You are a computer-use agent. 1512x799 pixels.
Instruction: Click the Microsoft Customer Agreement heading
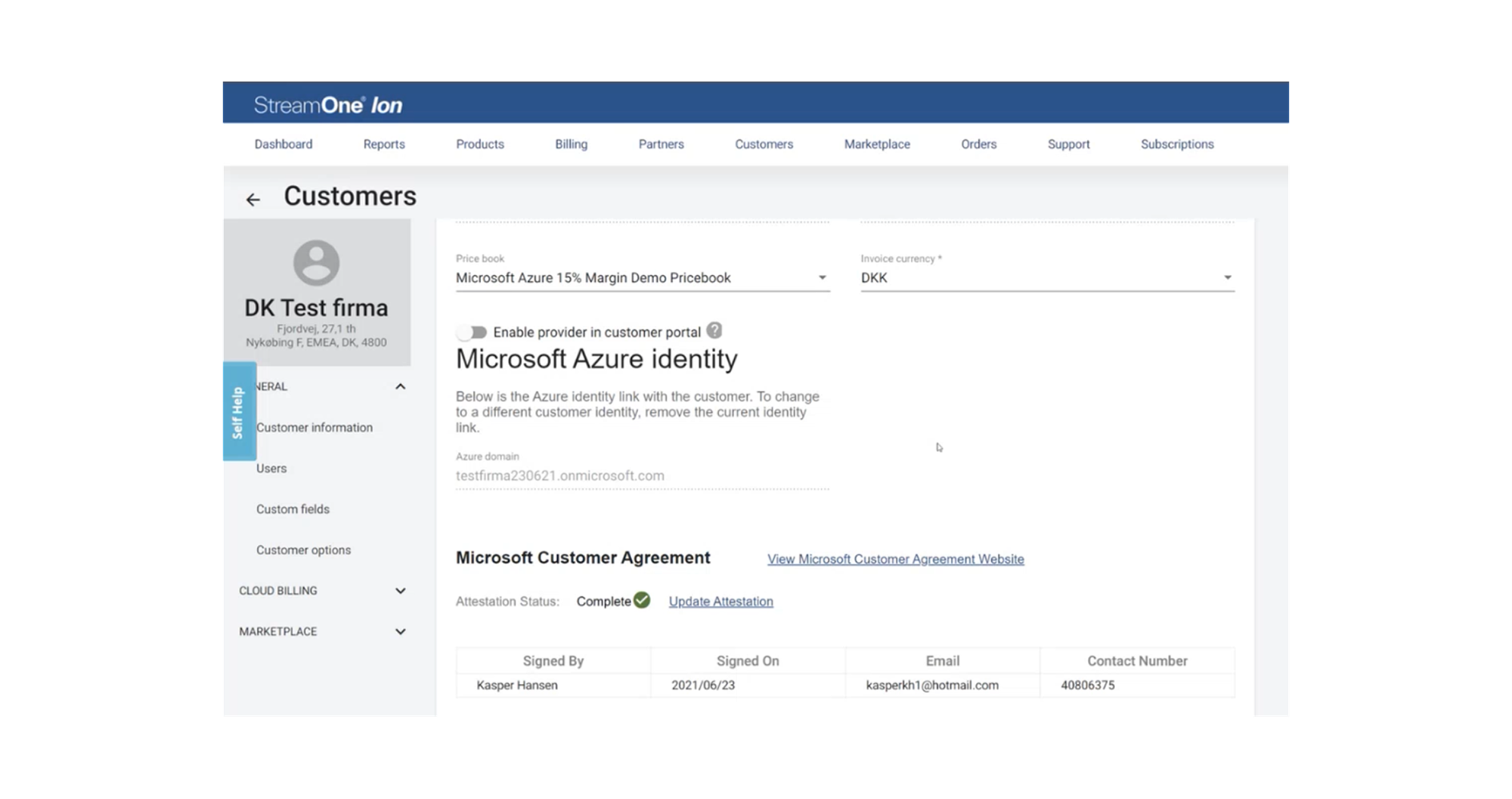[583, 558]
